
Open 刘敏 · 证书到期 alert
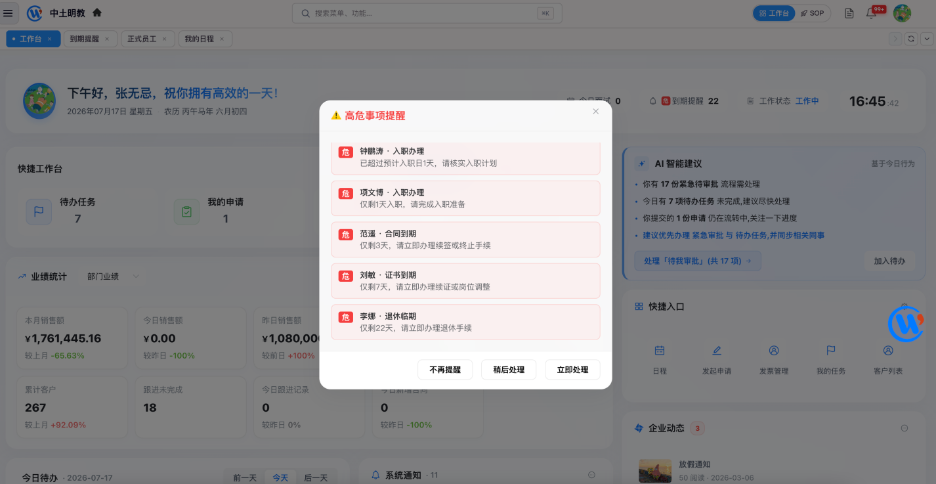tap(466, 280)
